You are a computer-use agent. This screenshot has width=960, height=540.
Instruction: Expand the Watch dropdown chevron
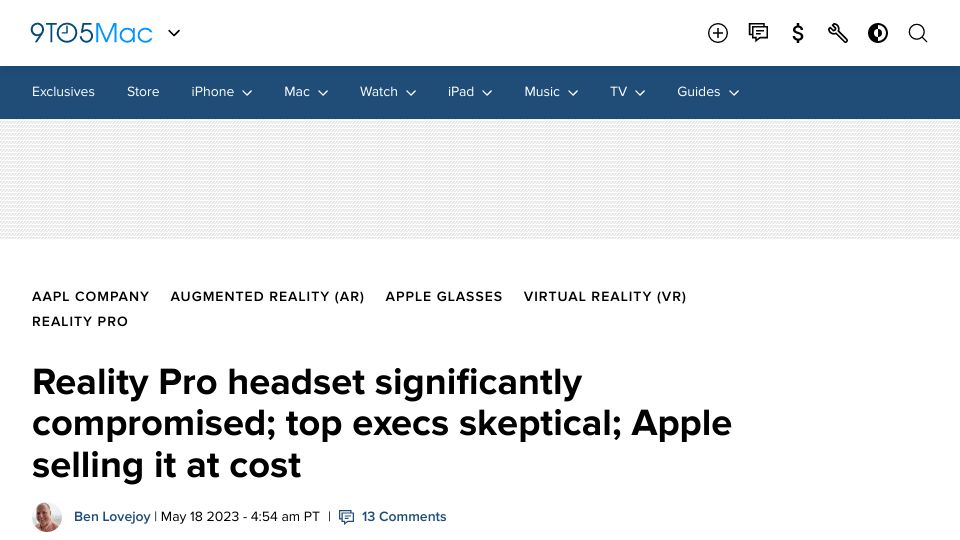[411, 93]
